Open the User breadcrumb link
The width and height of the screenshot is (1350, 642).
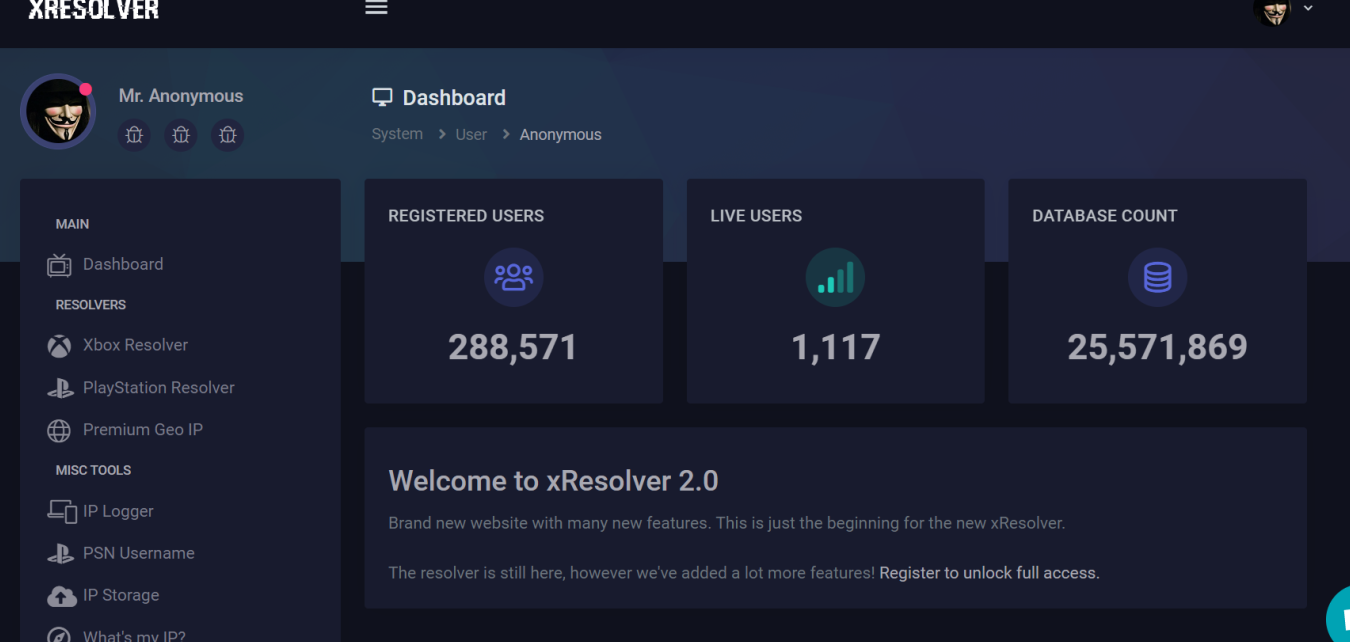471,134
